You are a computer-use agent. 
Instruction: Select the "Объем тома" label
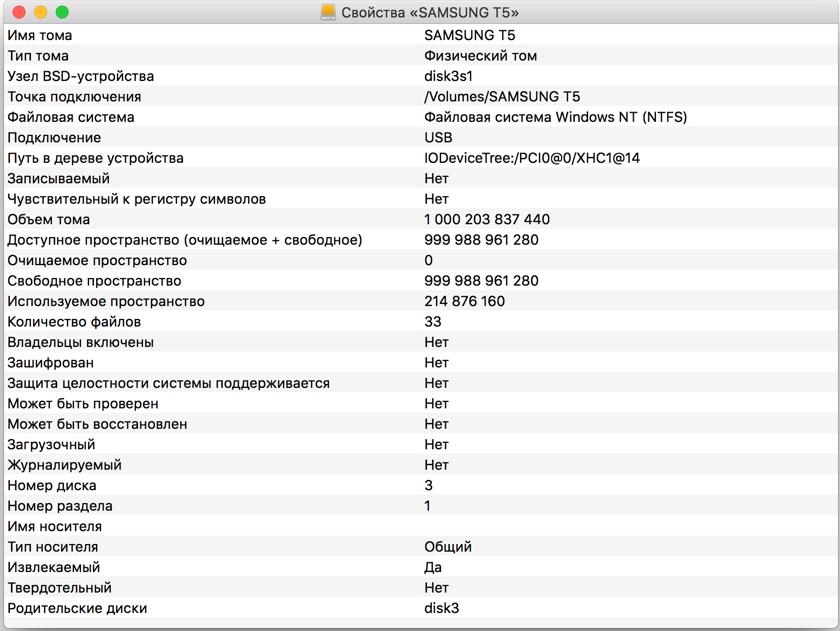49,220
